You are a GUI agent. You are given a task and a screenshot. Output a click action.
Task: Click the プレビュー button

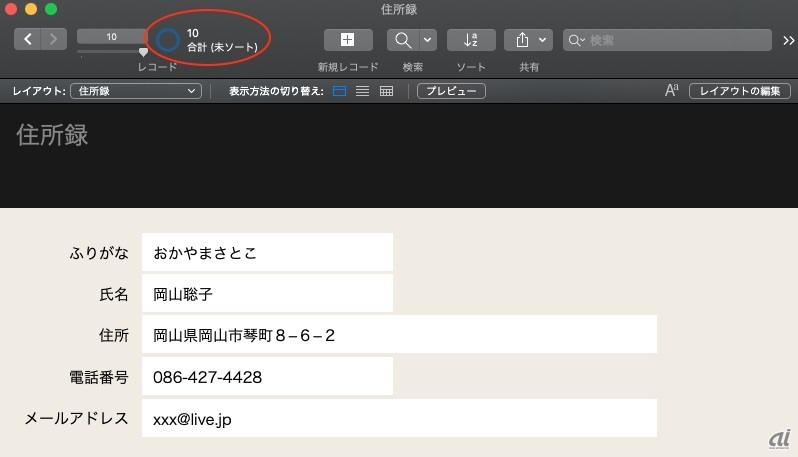tap(451, 91)
